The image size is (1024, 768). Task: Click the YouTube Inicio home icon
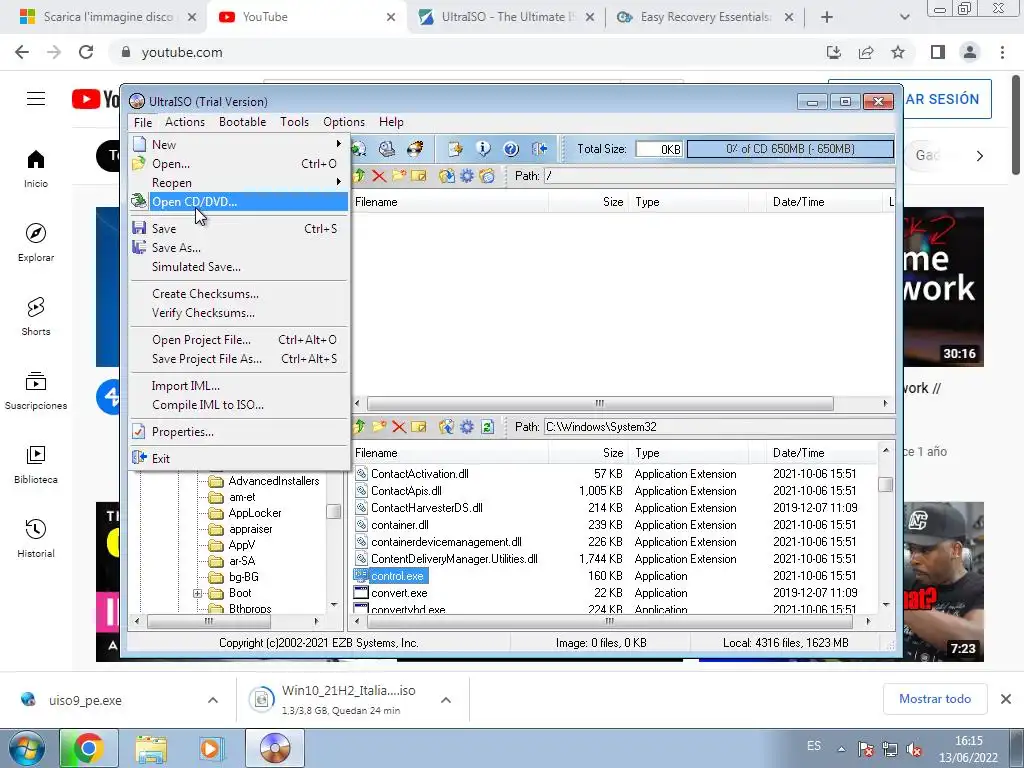coord(36,159)
